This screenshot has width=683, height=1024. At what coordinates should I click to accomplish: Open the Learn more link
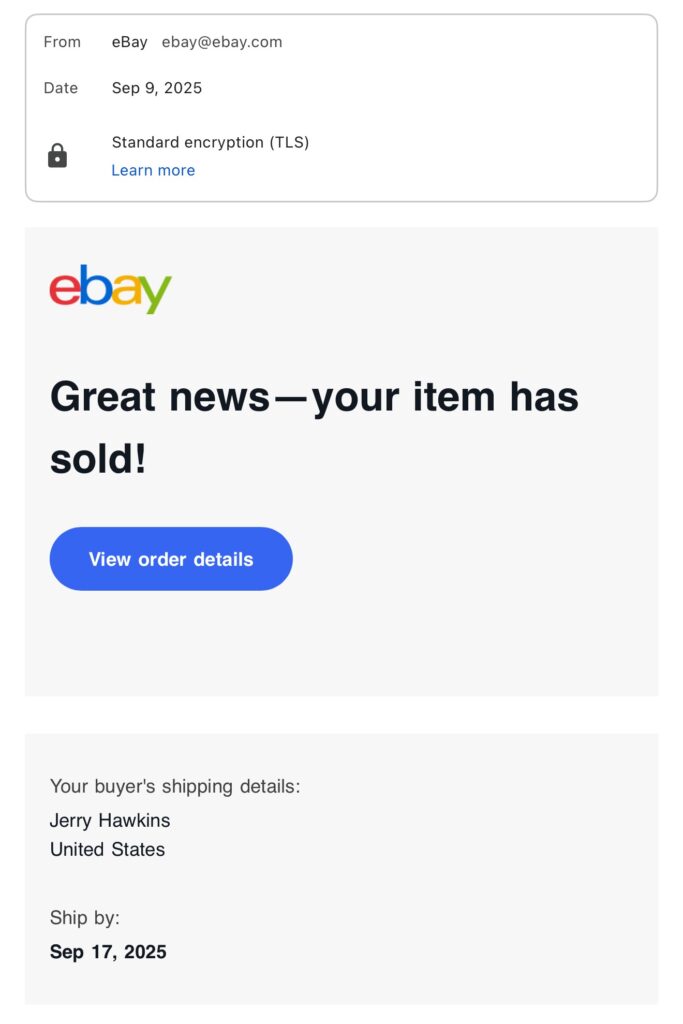(x=153, y=170)
